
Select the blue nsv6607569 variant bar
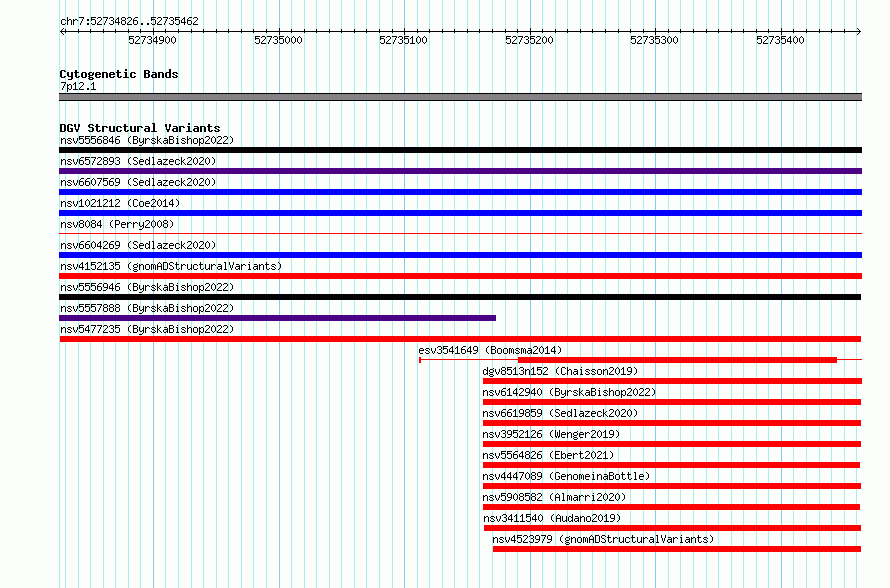(x=460, y=192)
